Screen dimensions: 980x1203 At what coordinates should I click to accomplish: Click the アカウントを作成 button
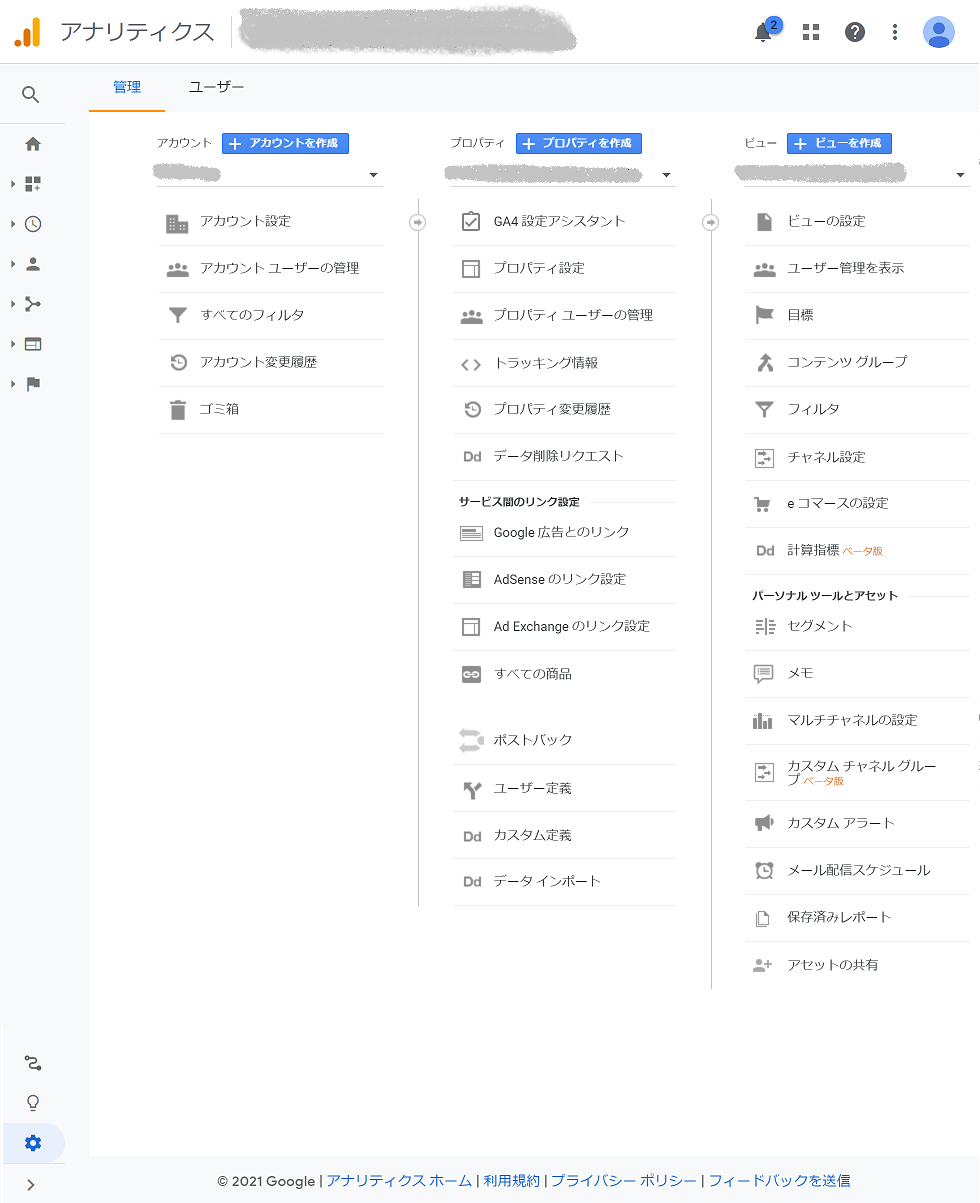(285, 143)
